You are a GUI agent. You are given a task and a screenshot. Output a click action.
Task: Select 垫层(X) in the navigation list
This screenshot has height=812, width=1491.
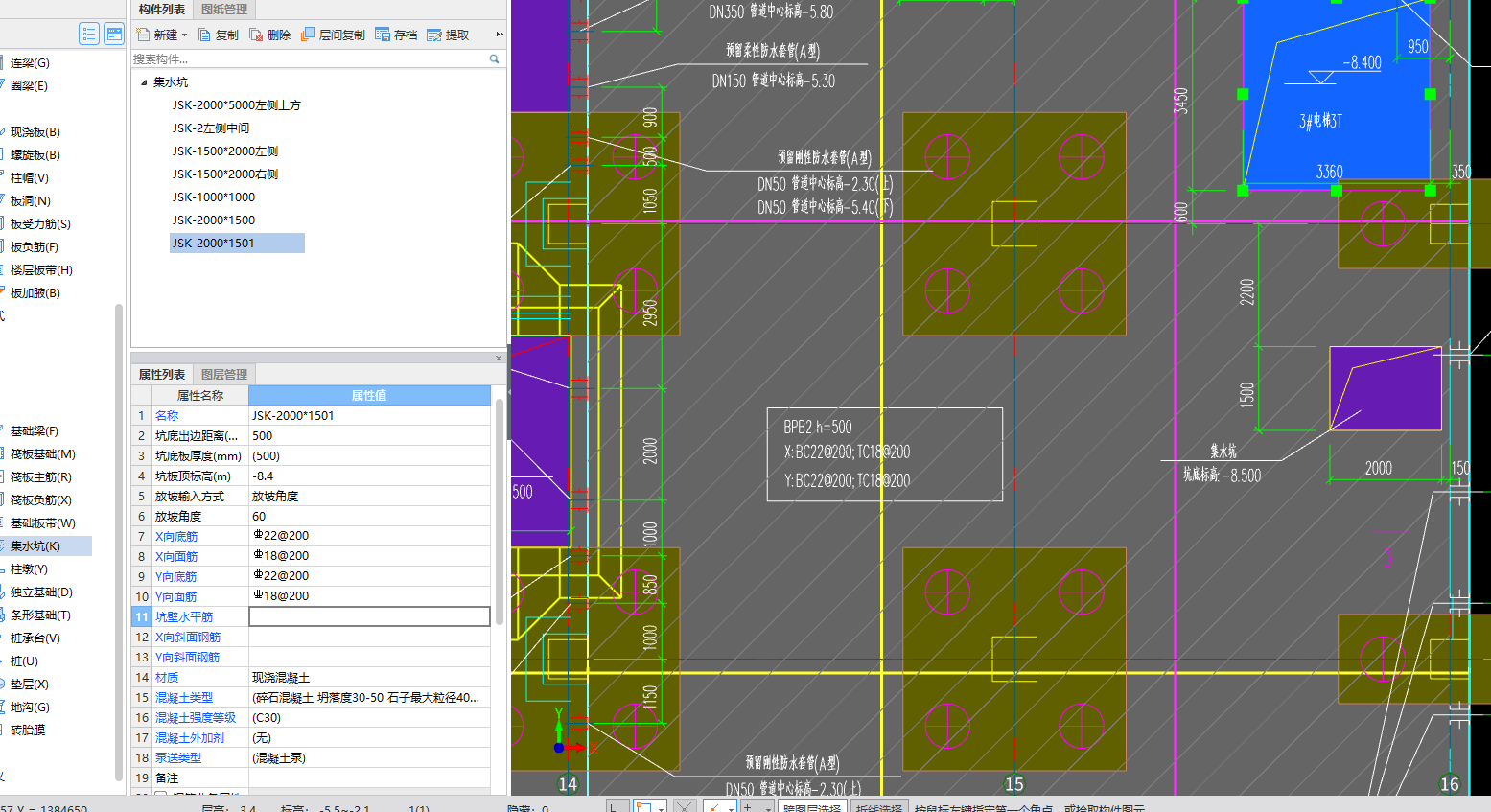(x=29, y=684)
